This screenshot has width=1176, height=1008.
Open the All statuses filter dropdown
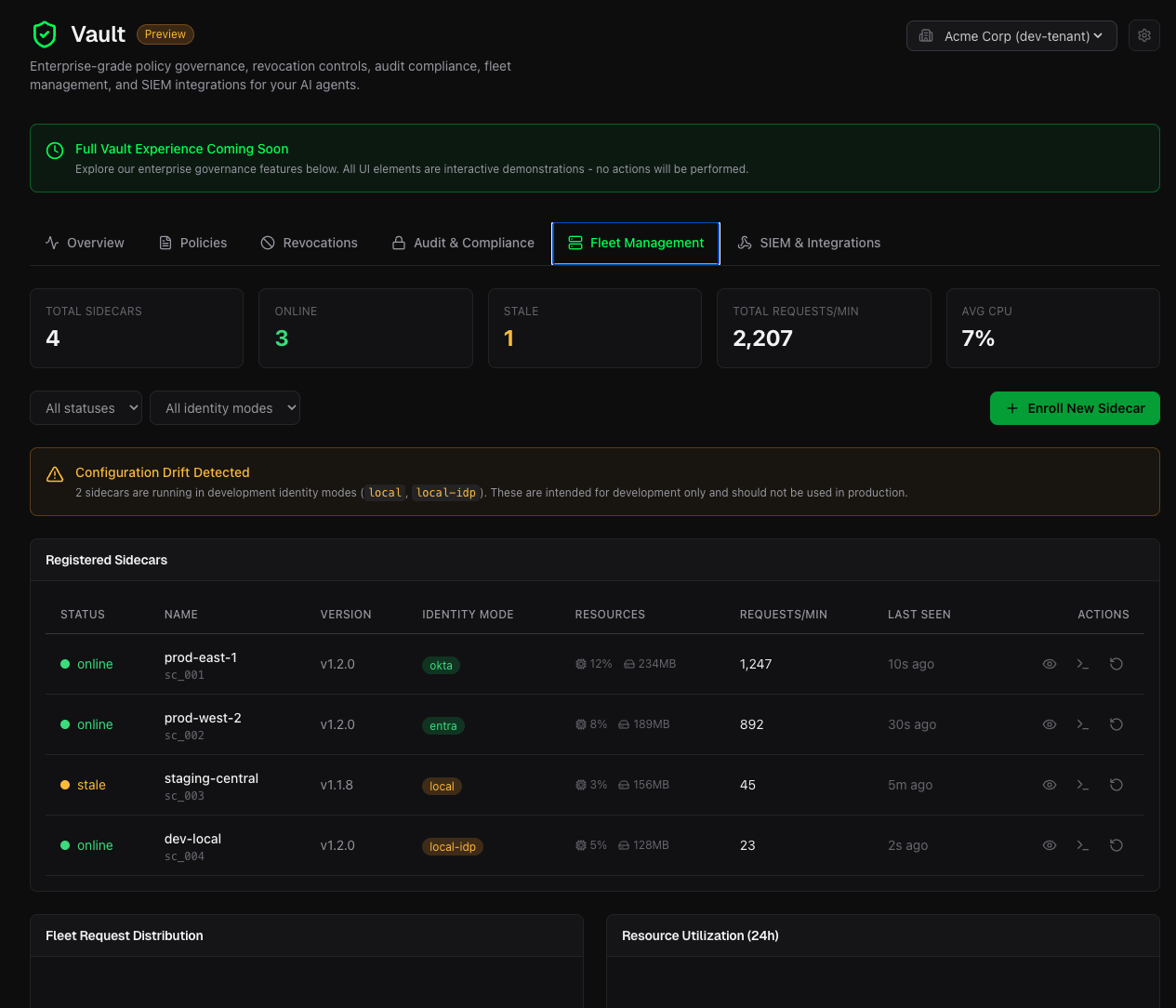click(x=86, y=408)
